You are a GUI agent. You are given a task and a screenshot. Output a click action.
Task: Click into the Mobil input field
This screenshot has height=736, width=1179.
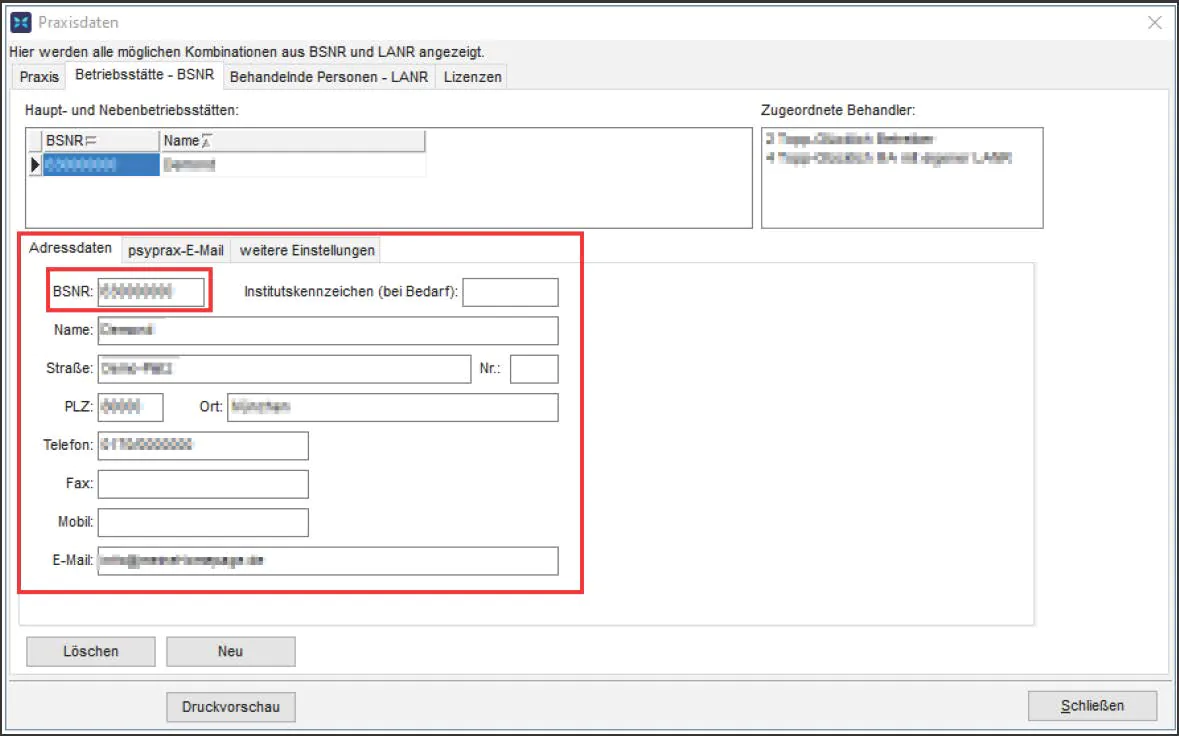tap(203, 523)
